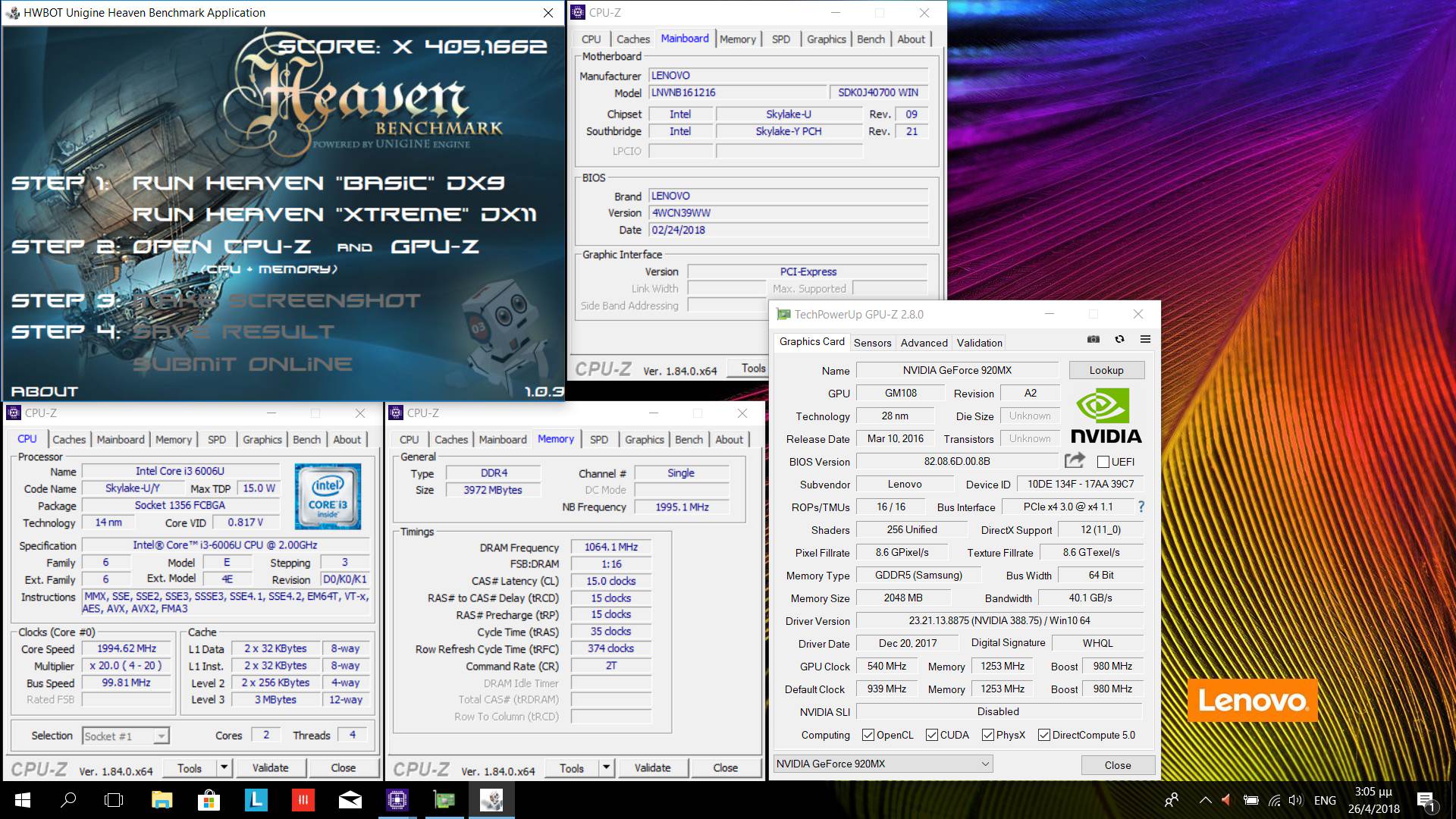The height and width of the screenshot is (819, 1456).
Task: Click the Bus Interface question mark
Action: [x=1141, y=507]
